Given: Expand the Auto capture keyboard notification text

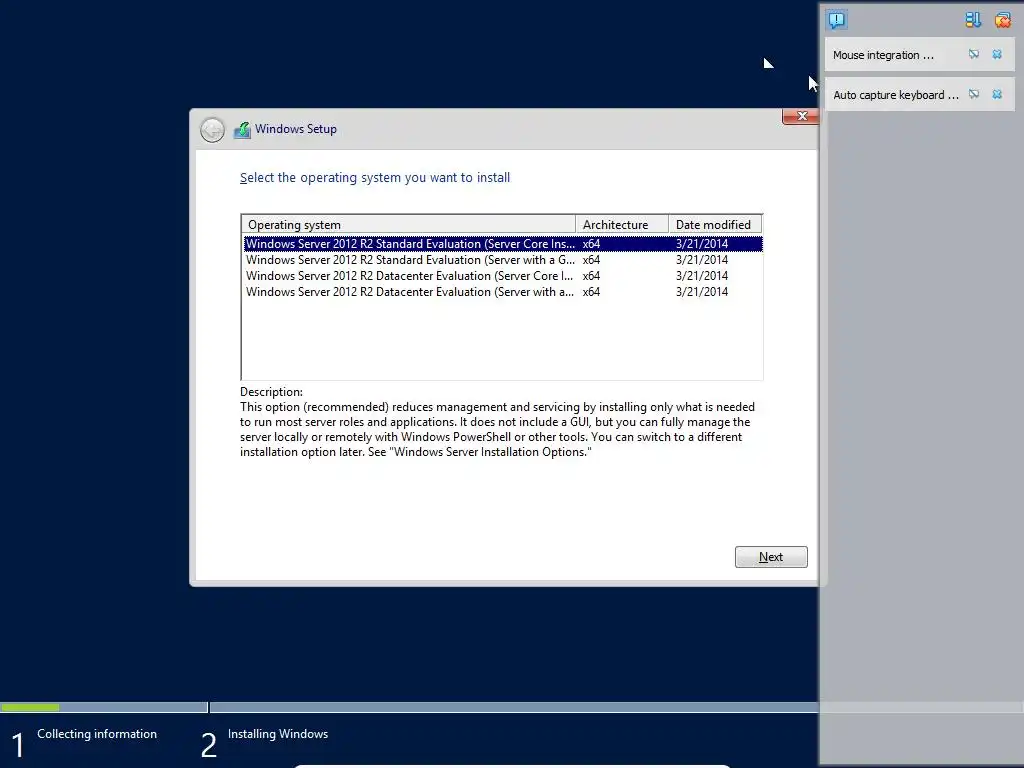Looking at the screenshot, I should (895, 95).
